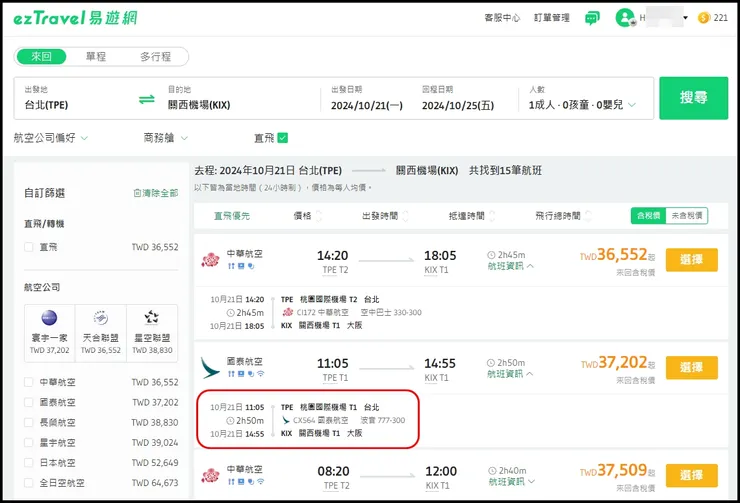Click China Airlines logo on 08:20 flight
The width and height of the screenshot is (740, 503).
point(210,475)
